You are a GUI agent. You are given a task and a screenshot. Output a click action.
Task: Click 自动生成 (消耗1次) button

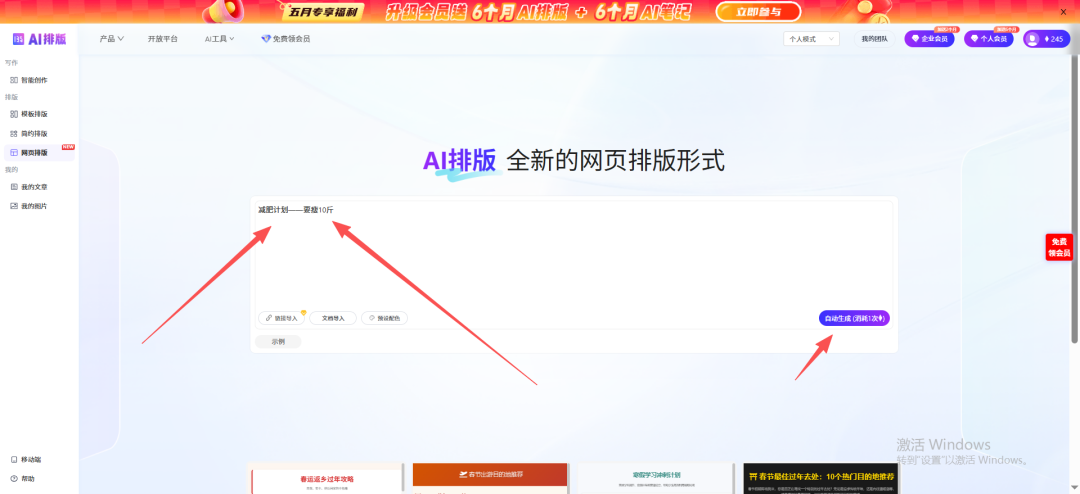click(x=854, y=318)
